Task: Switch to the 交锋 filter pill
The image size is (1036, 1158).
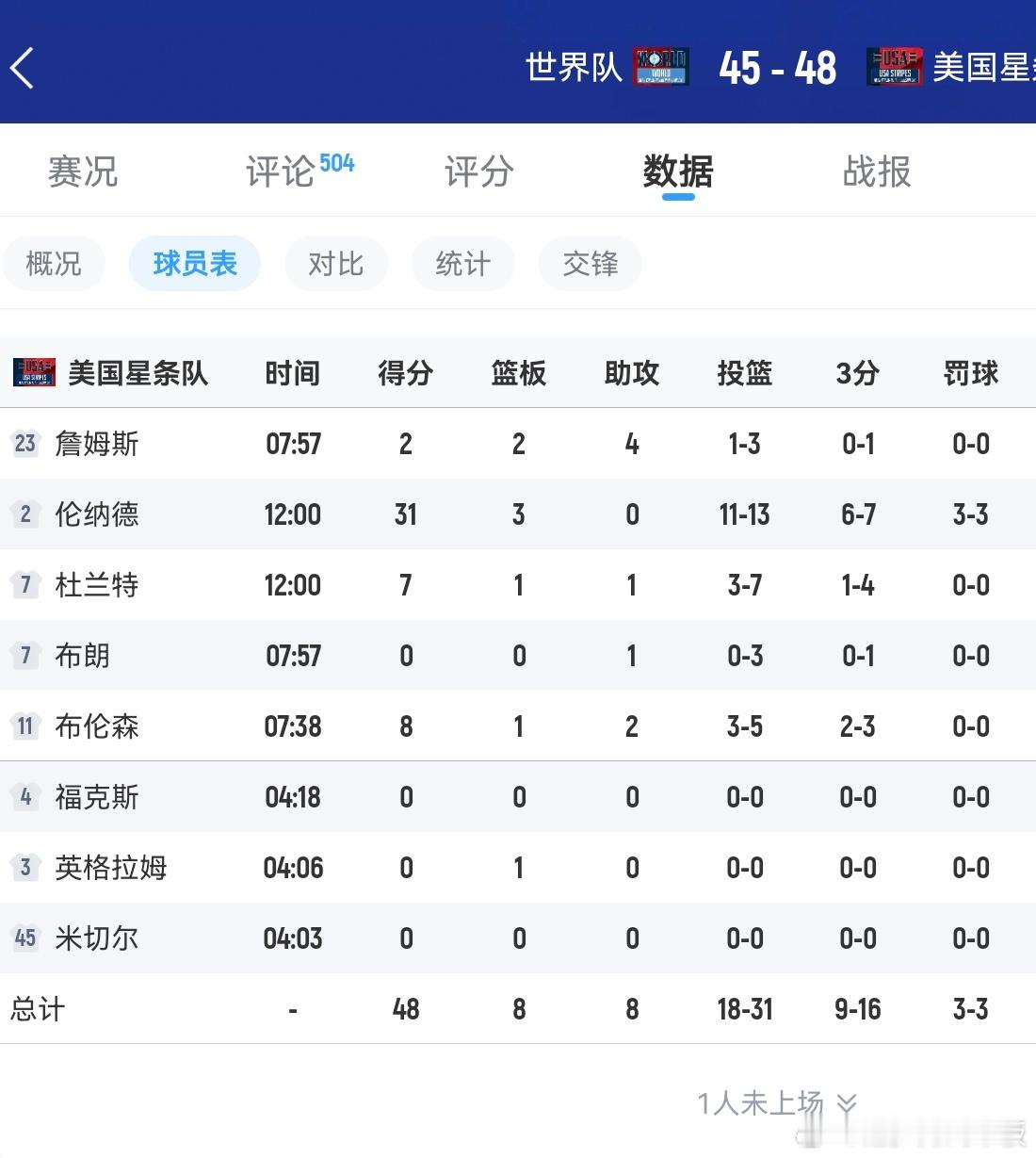Action: tap(590, 264)
